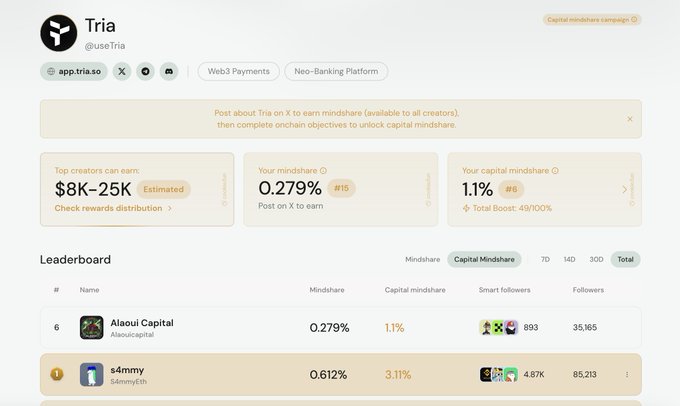Open the s4mmy profile name
The image size is (680, 406).
pyautogui.click(x=127, y=370)
